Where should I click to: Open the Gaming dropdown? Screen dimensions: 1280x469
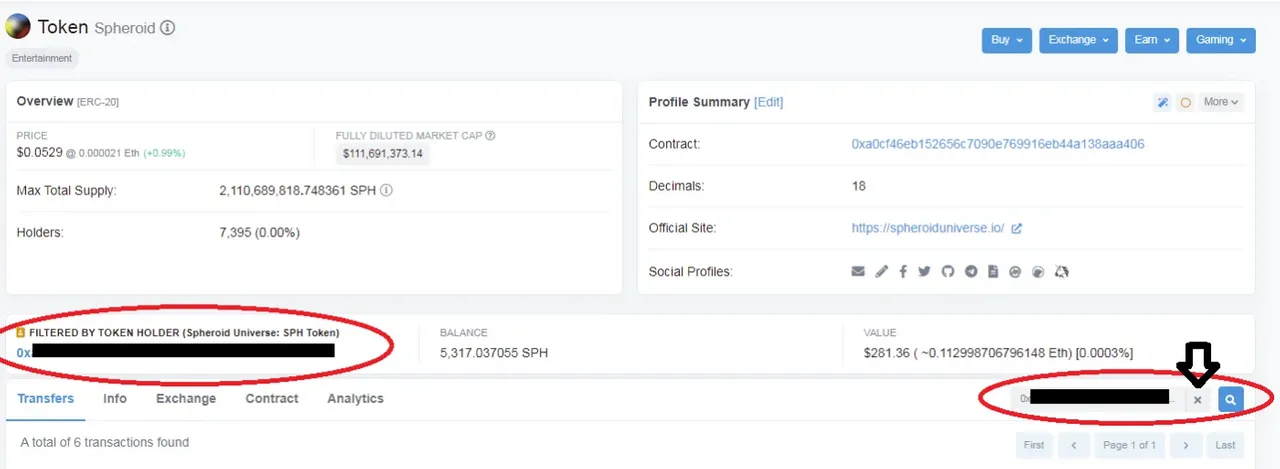click(x=1221, y=40)
